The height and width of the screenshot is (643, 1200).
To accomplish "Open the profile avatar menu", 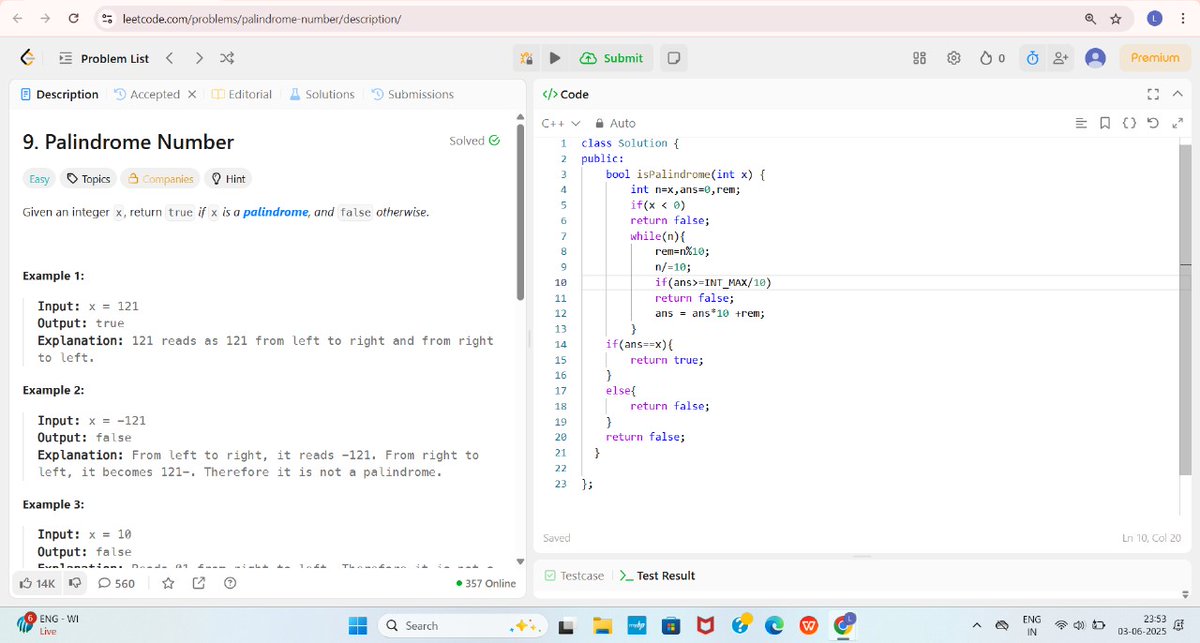I will point(1095,58).
